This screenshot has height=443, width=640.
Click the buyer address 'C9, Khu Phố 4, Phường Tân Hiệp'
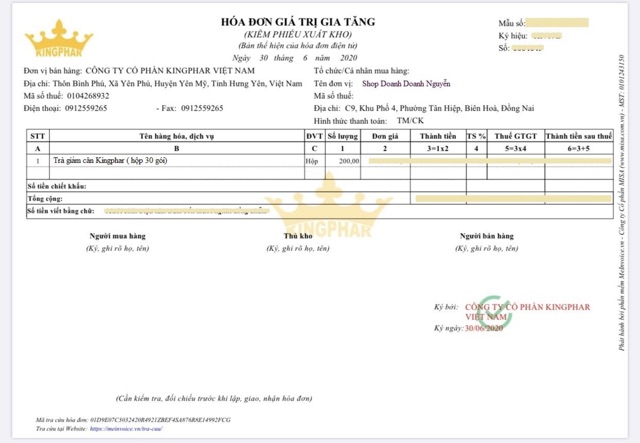pyautogui.click(x=403, y=108)
